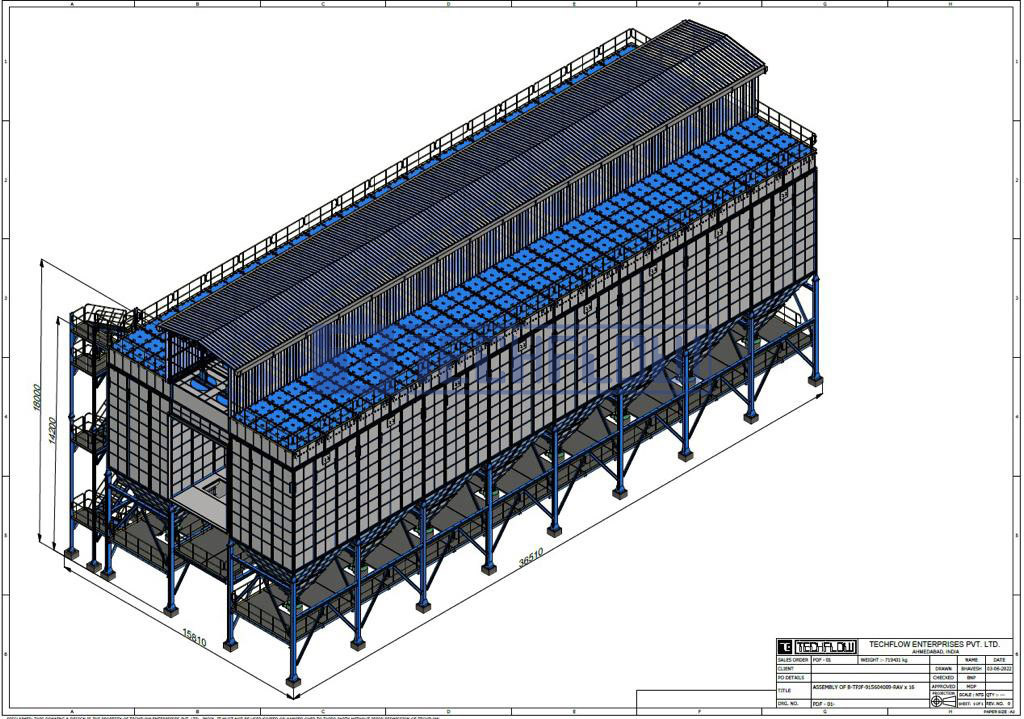Viewport: 1024px width, 719px height.
Task: Click the TITLE field with assembly name
Action: pos(870,690)
